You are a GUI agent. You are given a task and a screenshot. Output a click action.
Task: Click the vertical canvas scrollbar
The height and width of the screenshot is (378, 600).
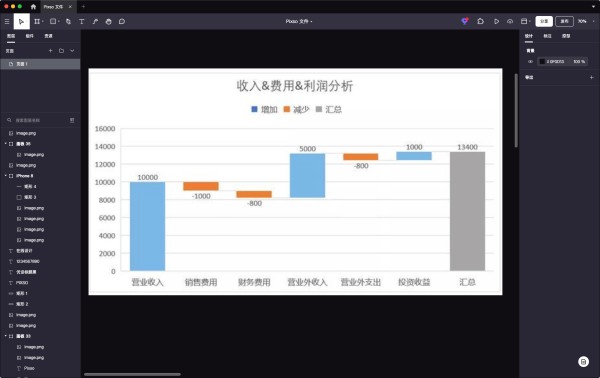pyautogui.click(x=516, y=110)
